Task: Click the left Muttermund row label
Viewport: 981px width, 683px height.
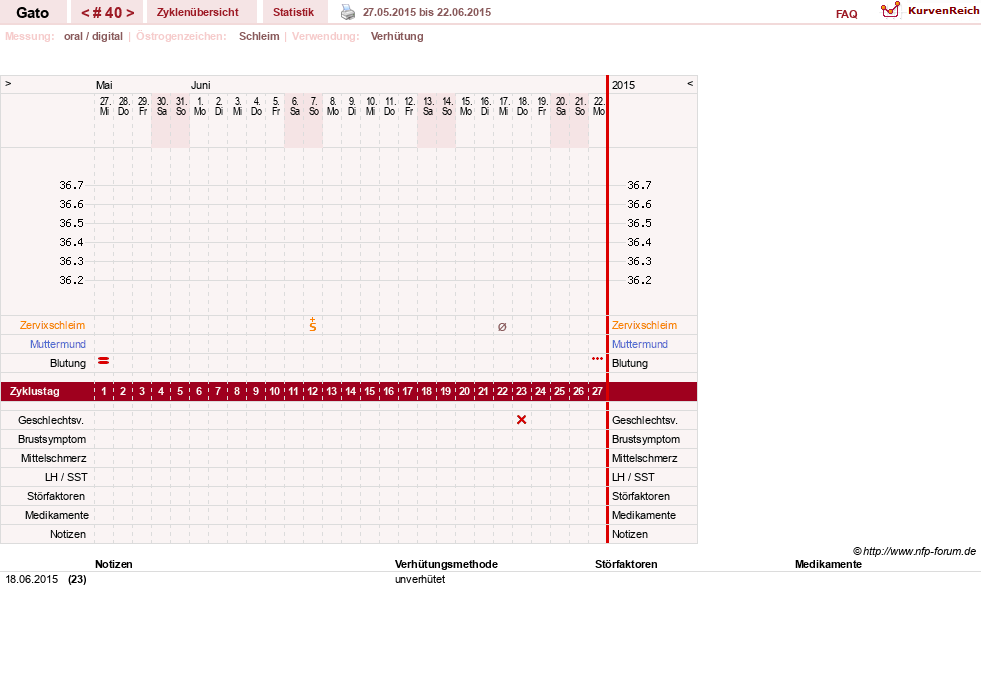Action: [58, 344]
